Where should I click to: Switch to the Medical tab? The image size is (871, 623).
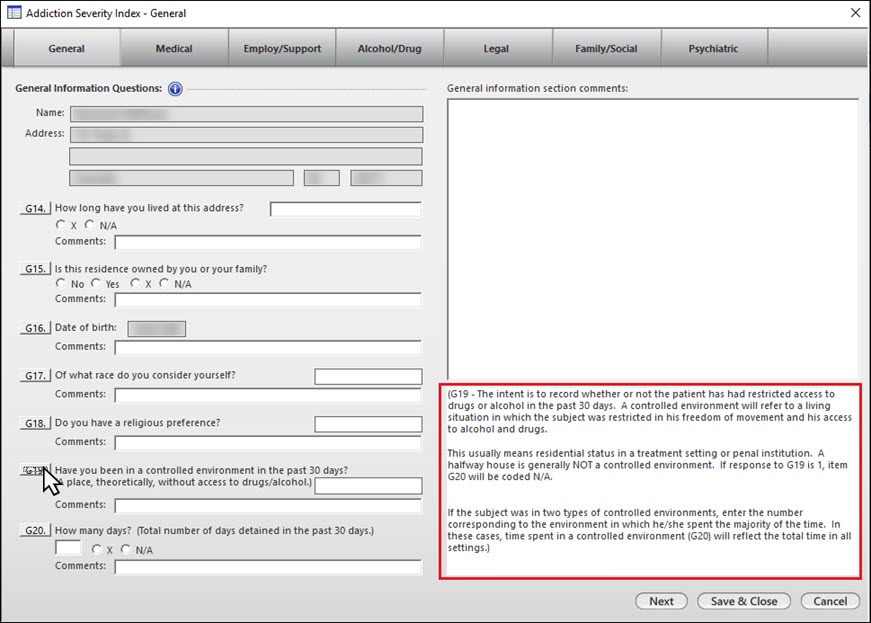174,49
